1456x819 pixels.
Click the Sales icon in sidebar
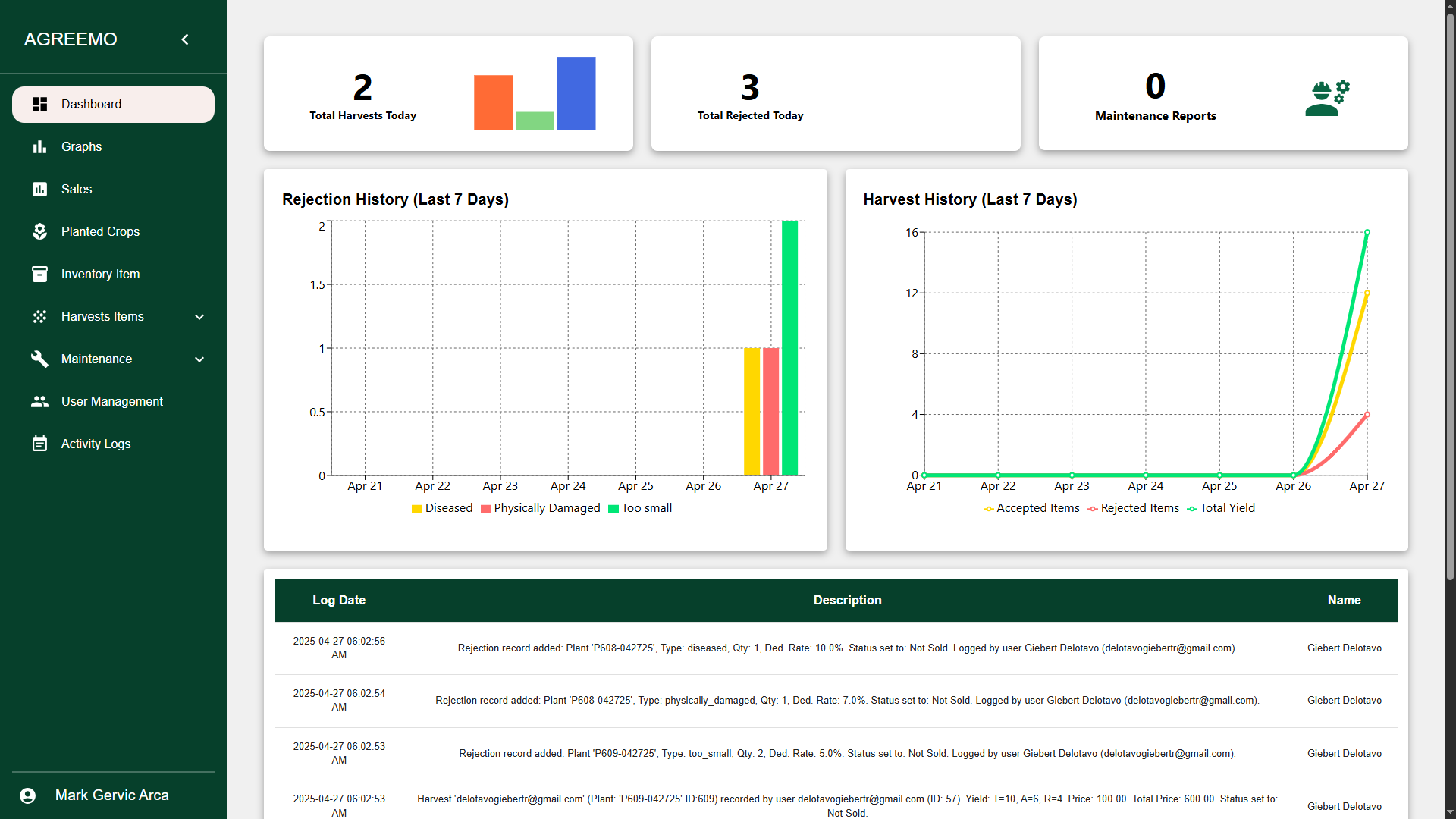(x=40, y=190)
